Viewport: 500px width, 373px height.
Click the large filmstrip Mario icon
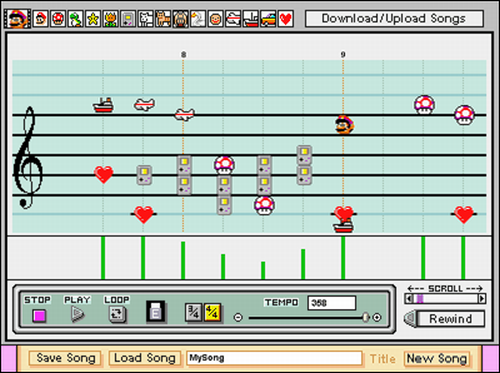17,18
